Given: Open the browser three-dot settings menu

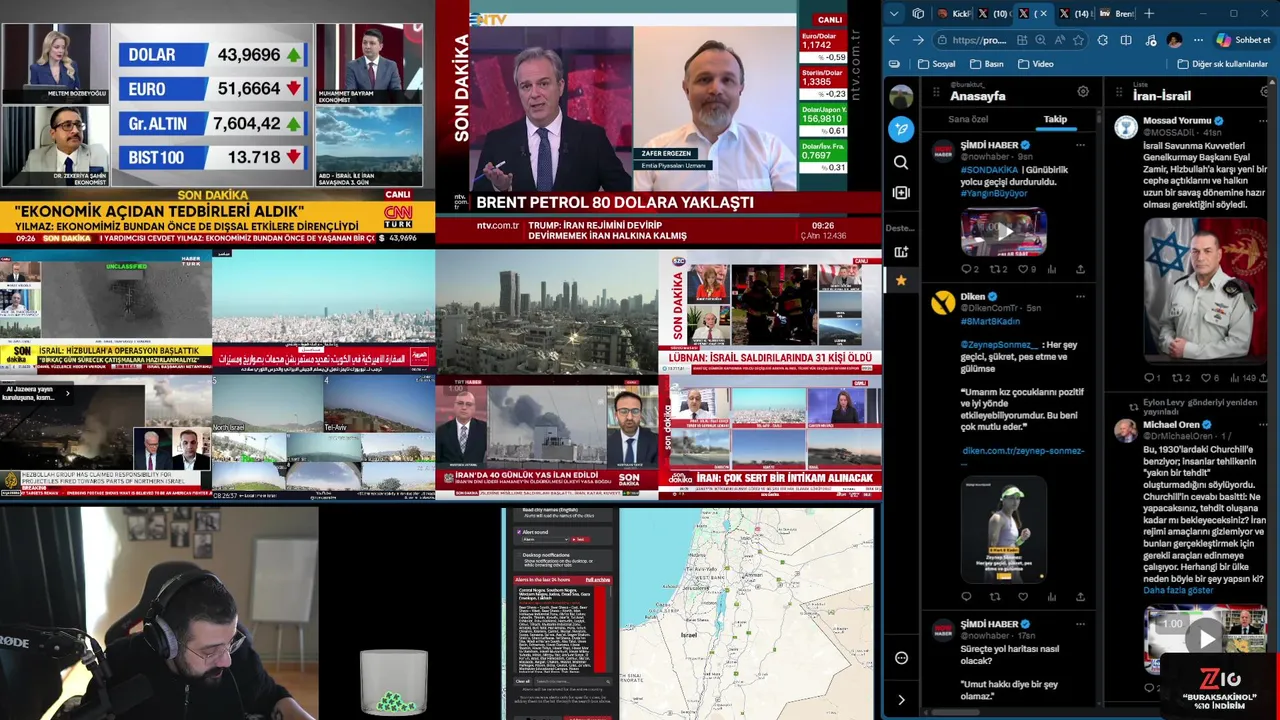Looking at the screenshot, I should point(1198,40).
